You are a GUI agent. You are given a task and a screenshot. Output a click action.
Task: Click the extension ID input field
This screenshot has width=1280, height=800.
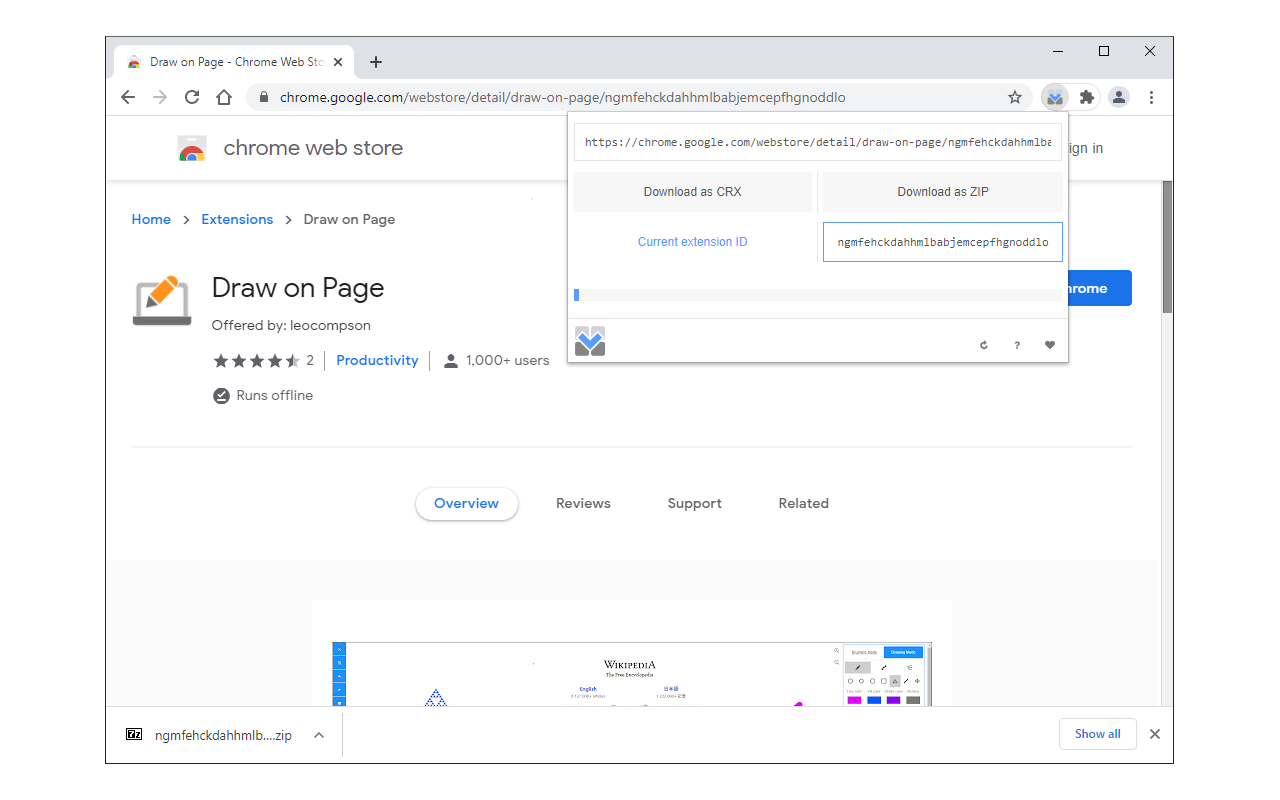(x=941, y=241)
